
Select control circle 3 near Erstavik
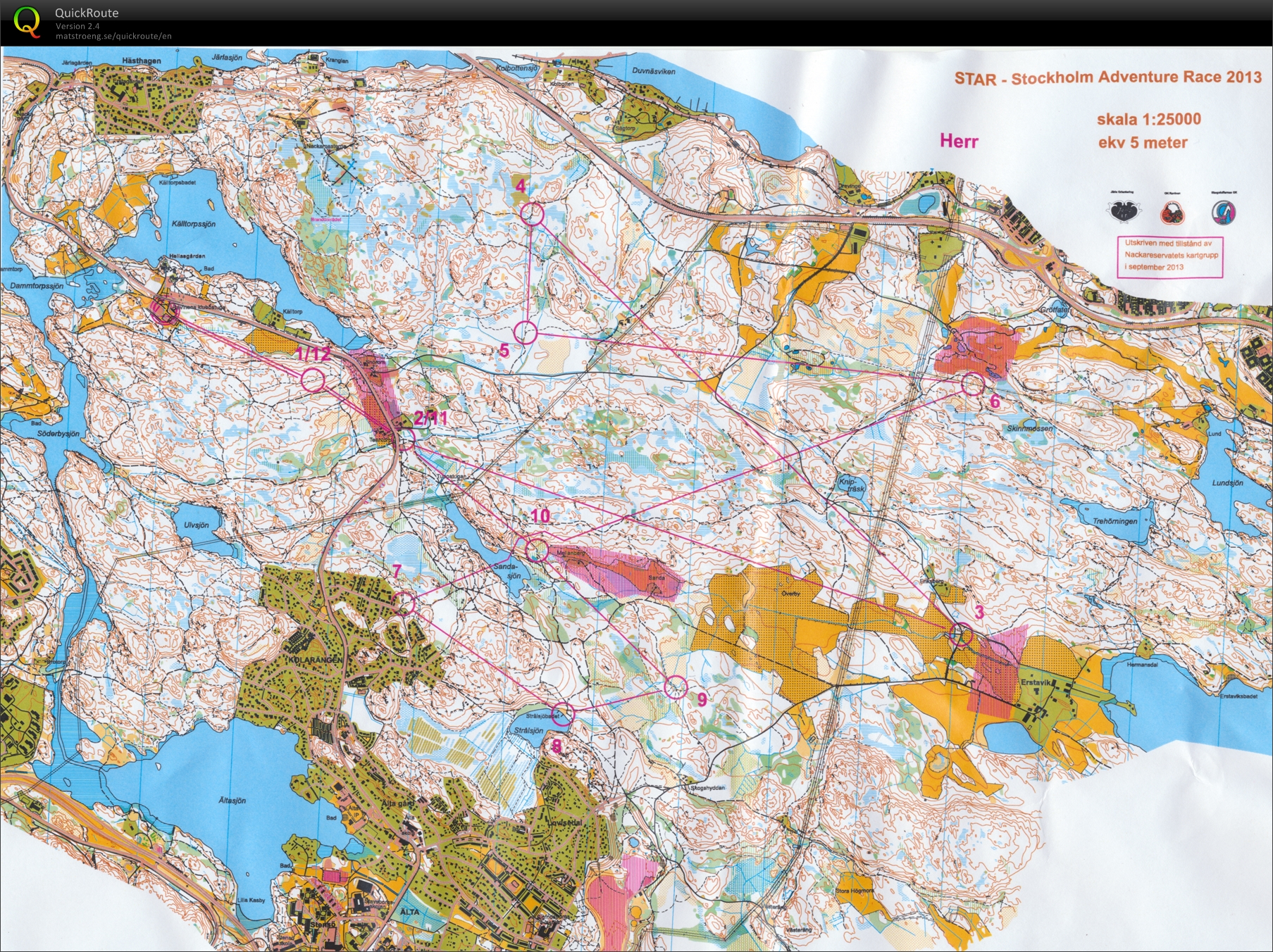pyautogui.click(x=961, y=635)
